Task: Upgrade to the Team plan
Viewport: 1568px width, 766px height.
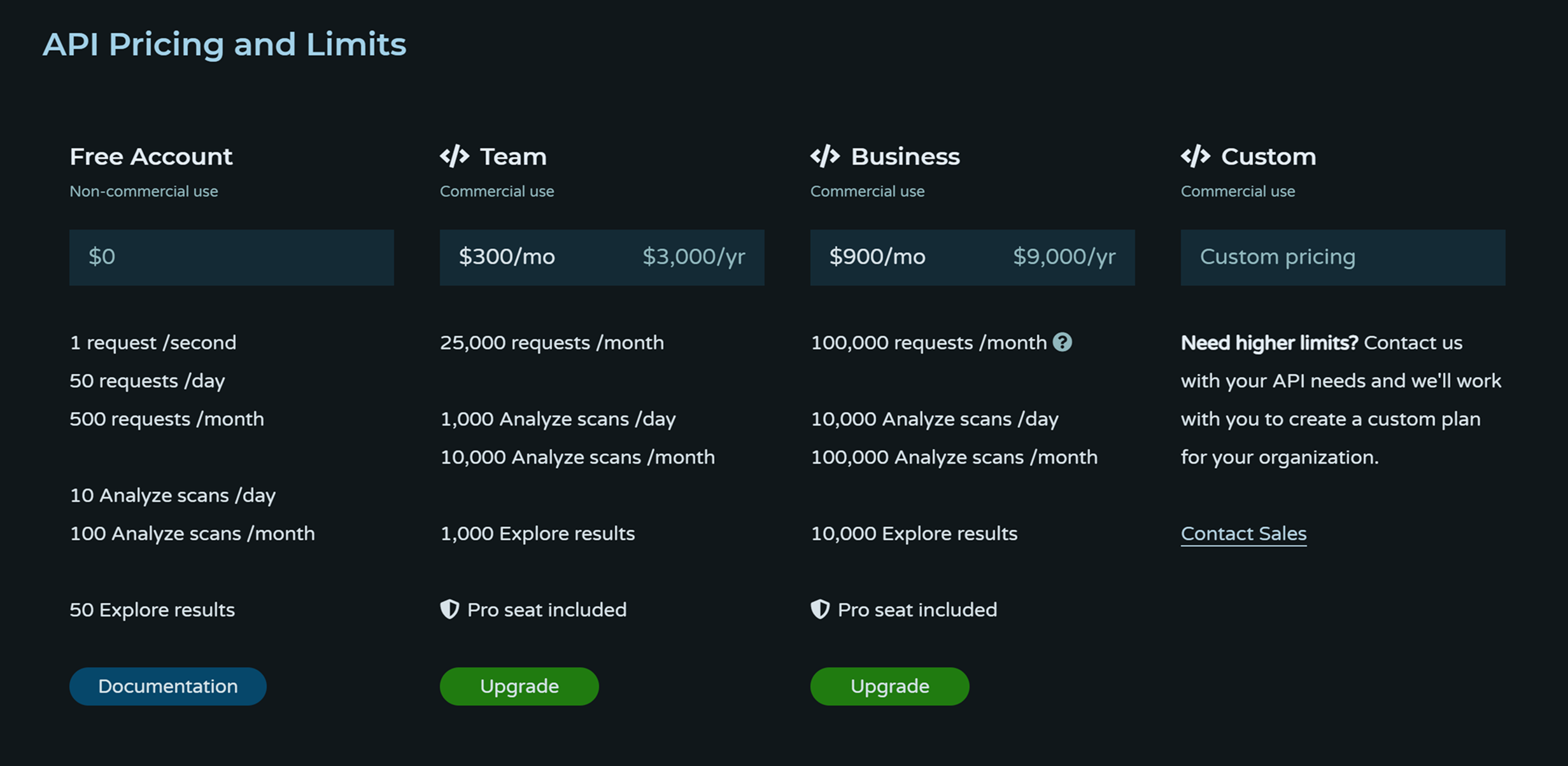Action: [519, 686]
